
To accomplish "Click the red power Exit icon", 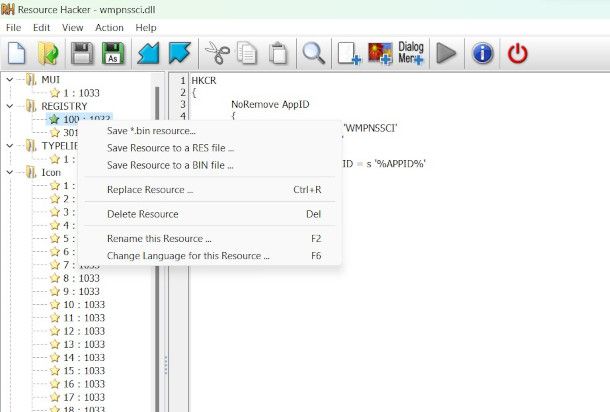I will tap(517, 53).
